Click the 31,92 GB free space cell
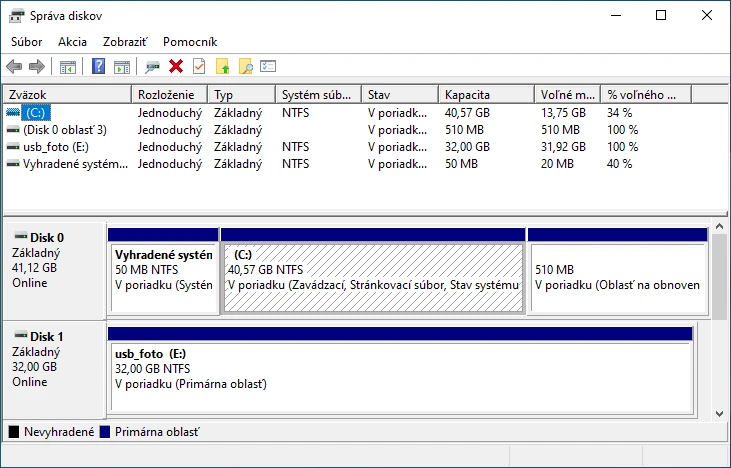Viewport: 731px width, 468px height. (x=563, y=147)
